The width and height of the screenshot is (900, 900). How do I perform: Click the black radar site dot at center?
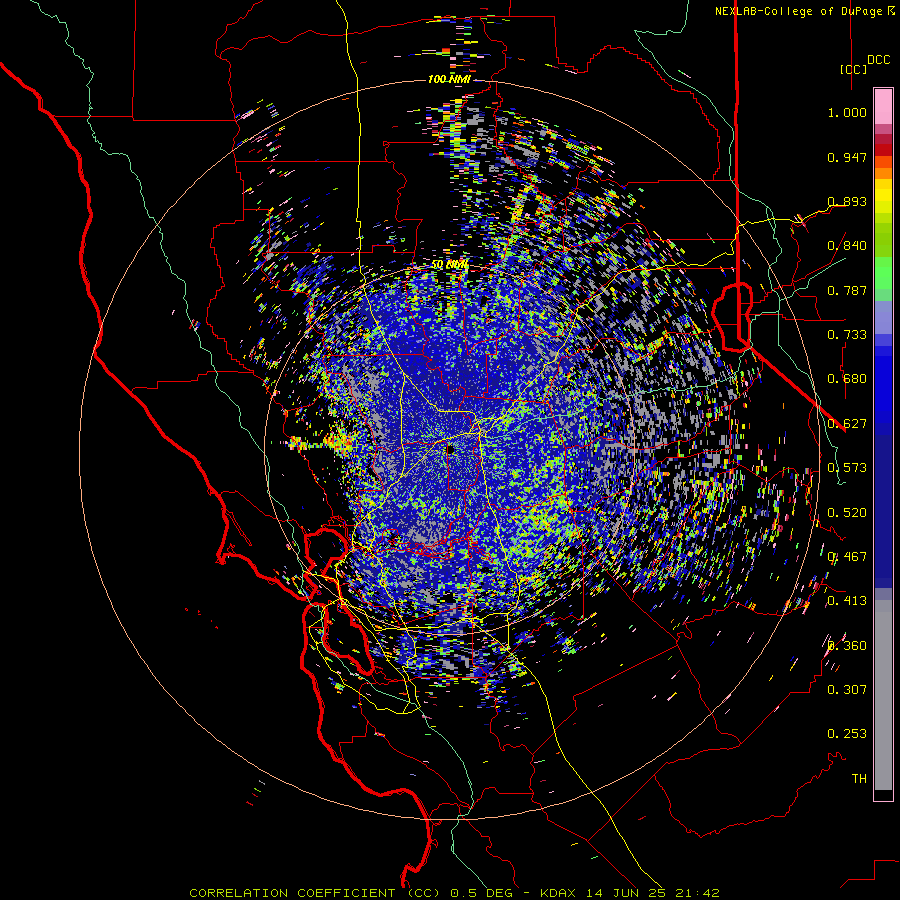point(450,449)
